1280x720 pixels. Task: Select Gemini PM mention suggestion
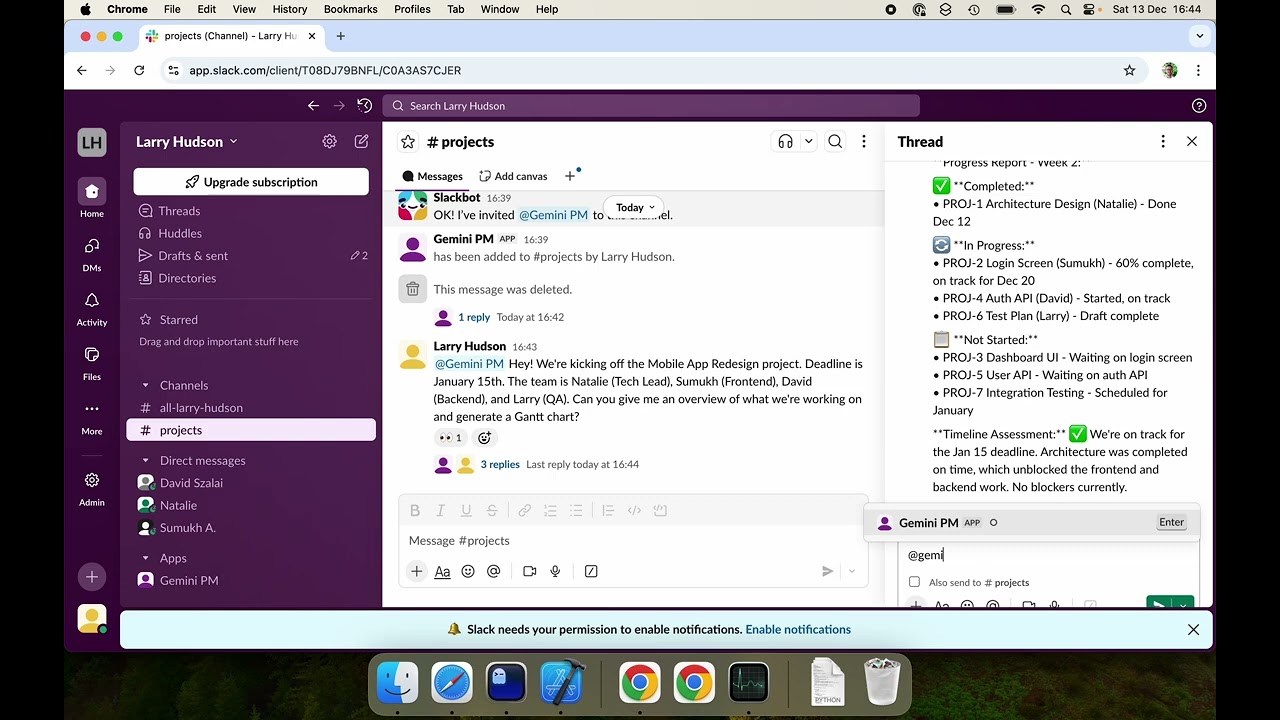click(1031, 522)
